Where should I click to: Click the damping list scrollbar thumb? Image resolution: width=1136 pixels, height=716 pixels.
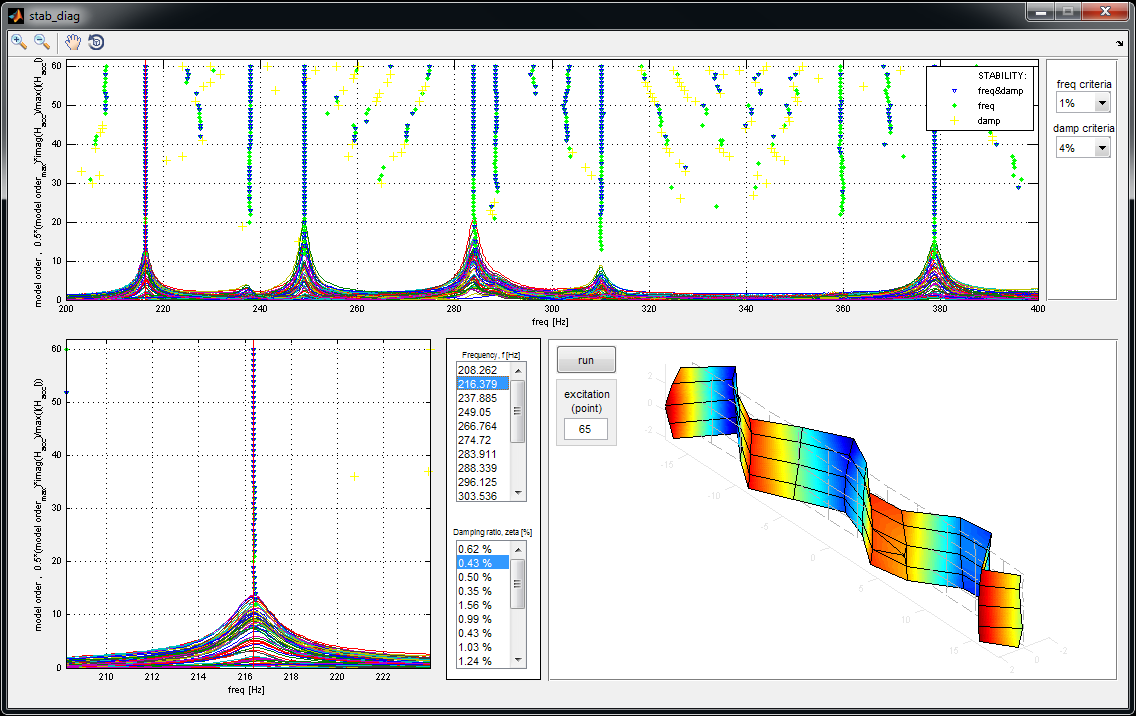(518, 584)
